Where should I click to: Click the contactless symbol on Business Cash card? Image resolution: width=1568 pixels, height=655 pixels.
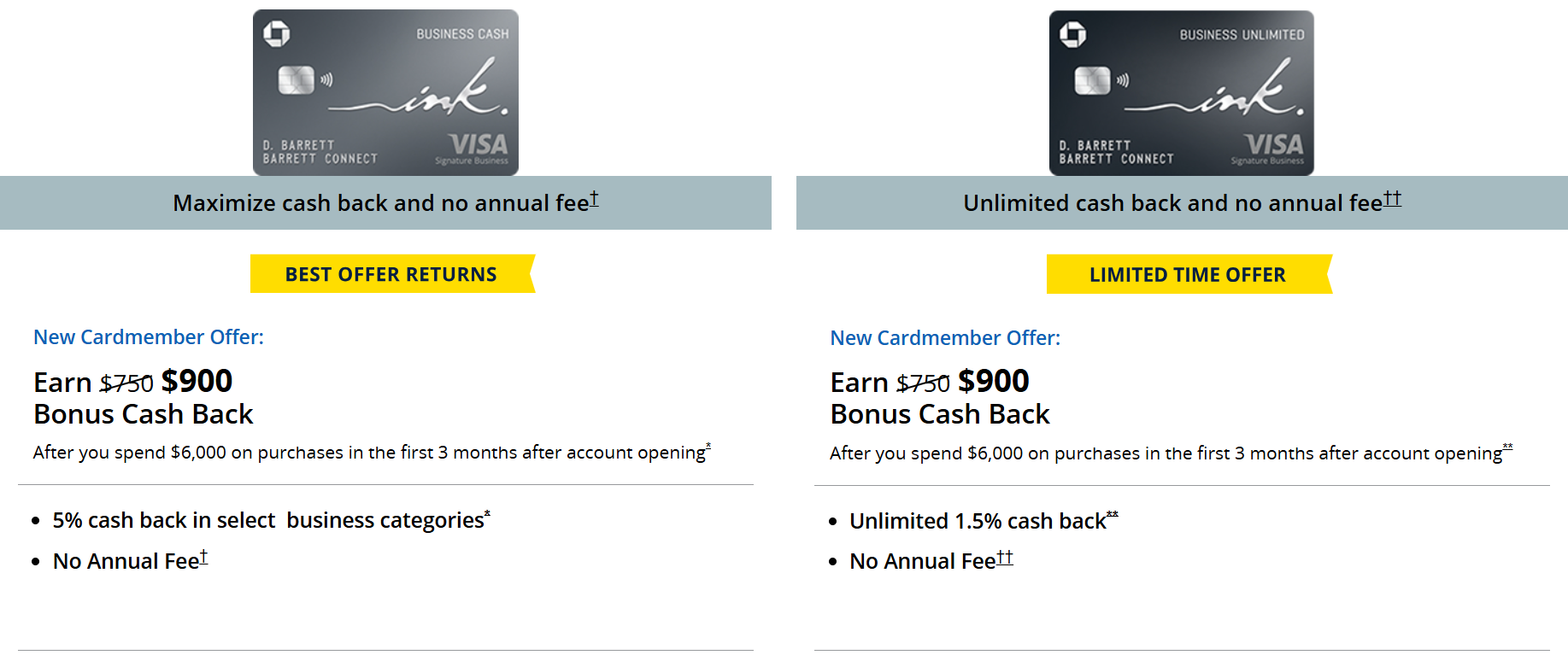tap(326, 80)
